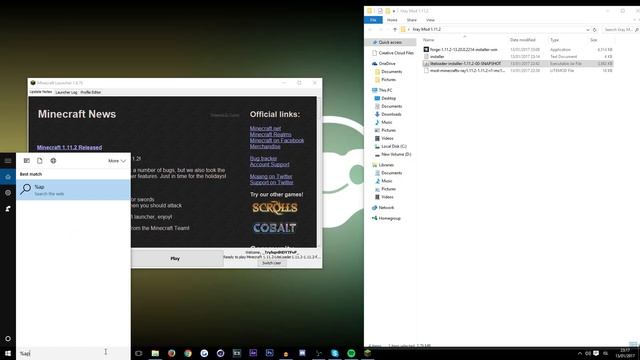This screenshot has width=640, height=360.
Task: Open the Minecraft Realms link
Action: (271, 134)
